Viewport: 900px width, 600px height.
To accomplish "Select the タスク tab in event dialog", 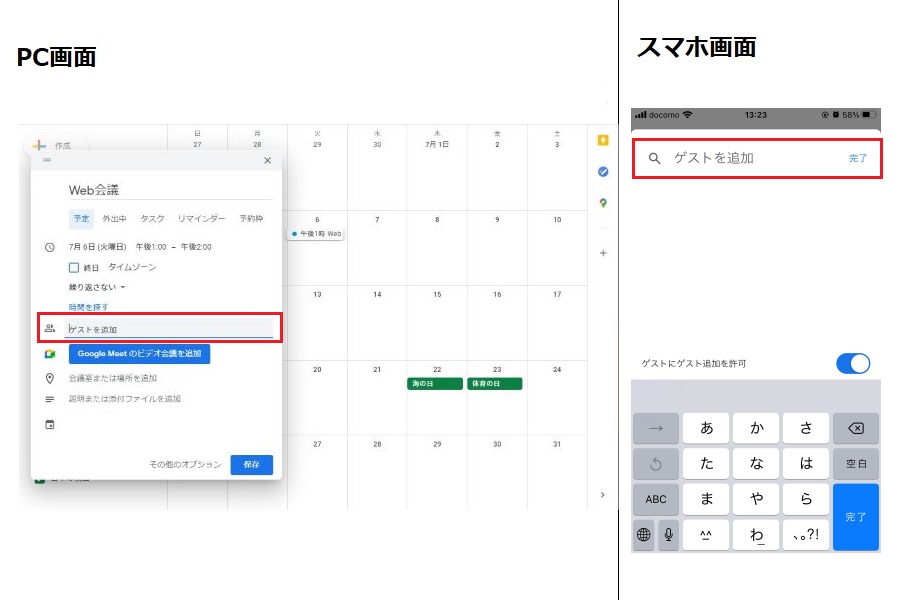I will [152, 218].
